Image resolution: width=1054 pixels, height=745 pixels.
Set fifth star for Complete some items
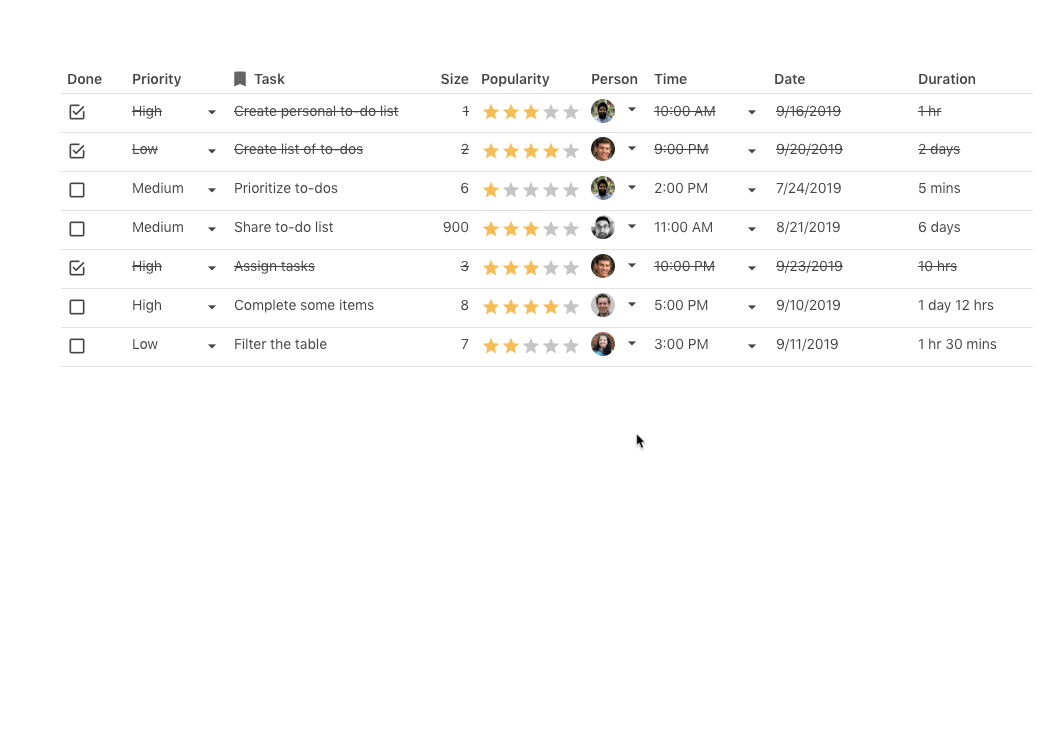(x=571, y=307)
